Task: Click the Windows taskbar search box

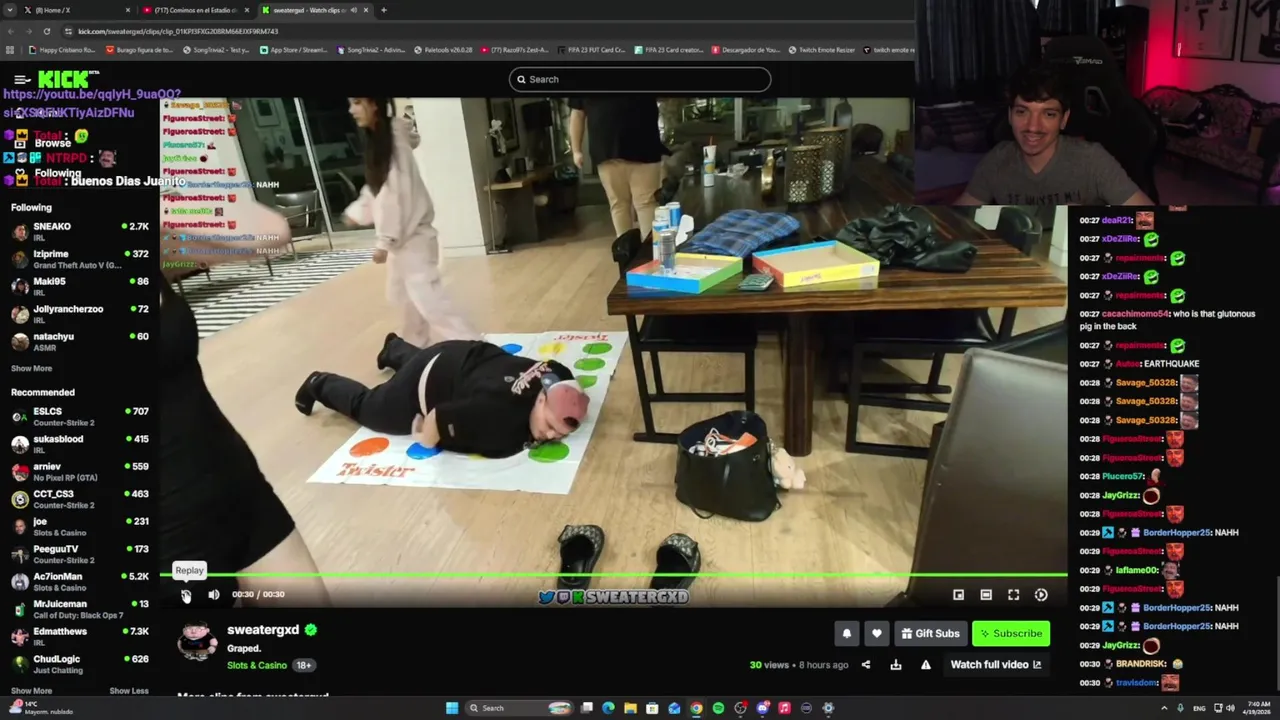Action: tap(518, 708)
